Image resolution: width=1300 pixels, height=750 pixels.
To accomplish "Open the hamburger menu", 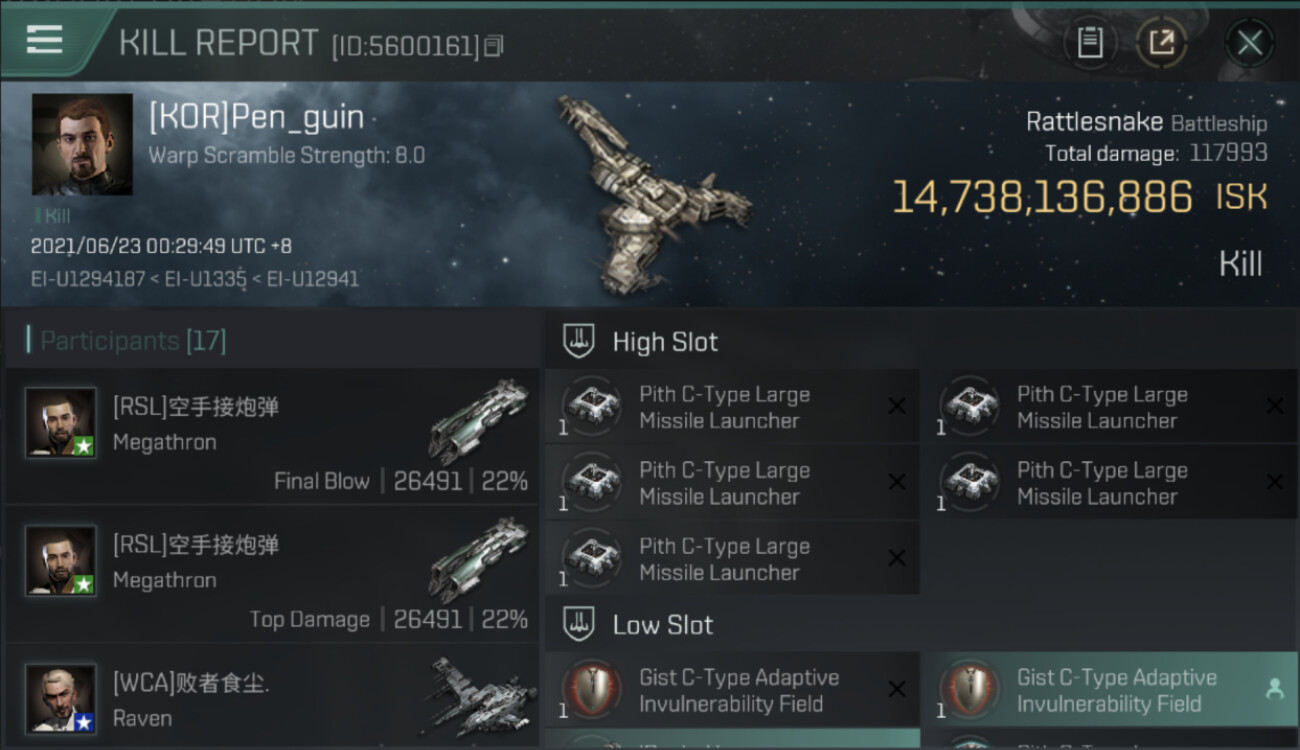I will (x=44, y=40).
